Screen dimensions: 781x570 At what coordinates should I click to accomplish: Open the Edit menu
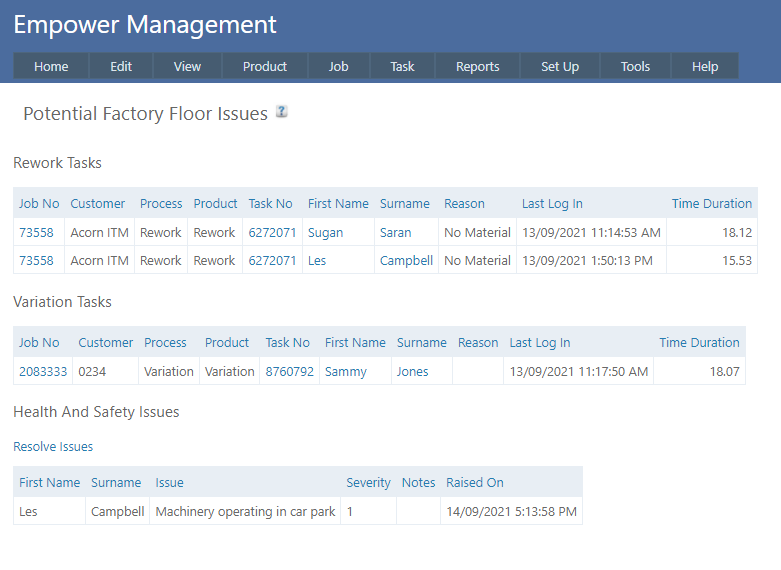coord(121,66)
